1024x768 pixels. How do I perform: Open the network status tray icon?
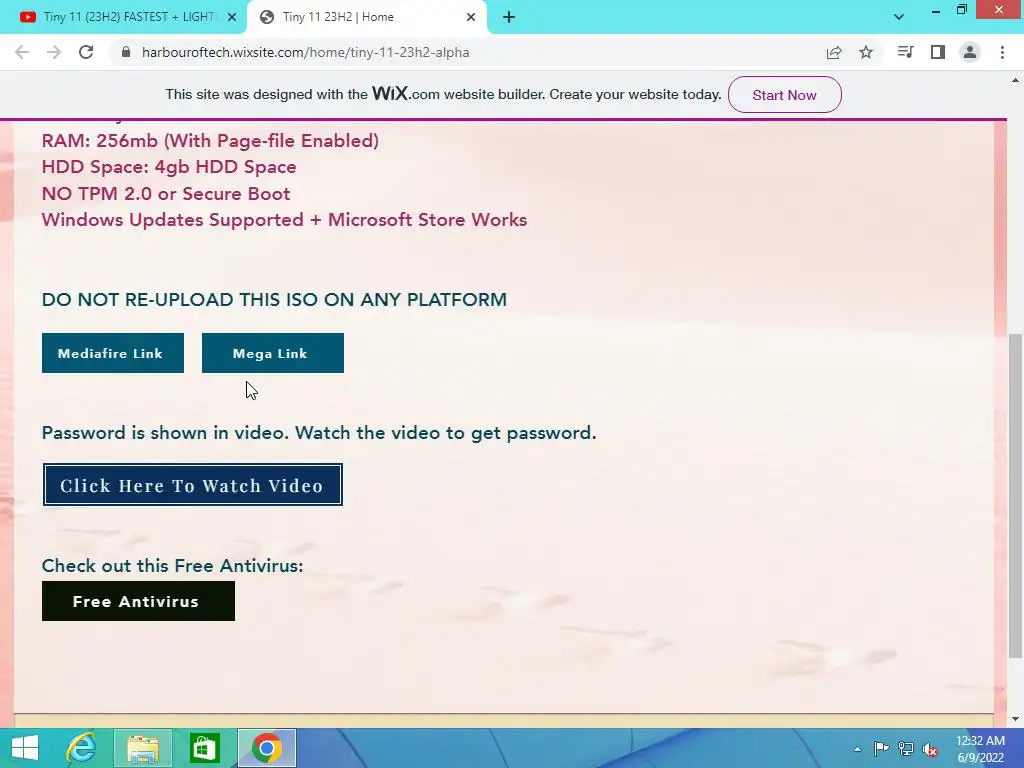[906, 748]
